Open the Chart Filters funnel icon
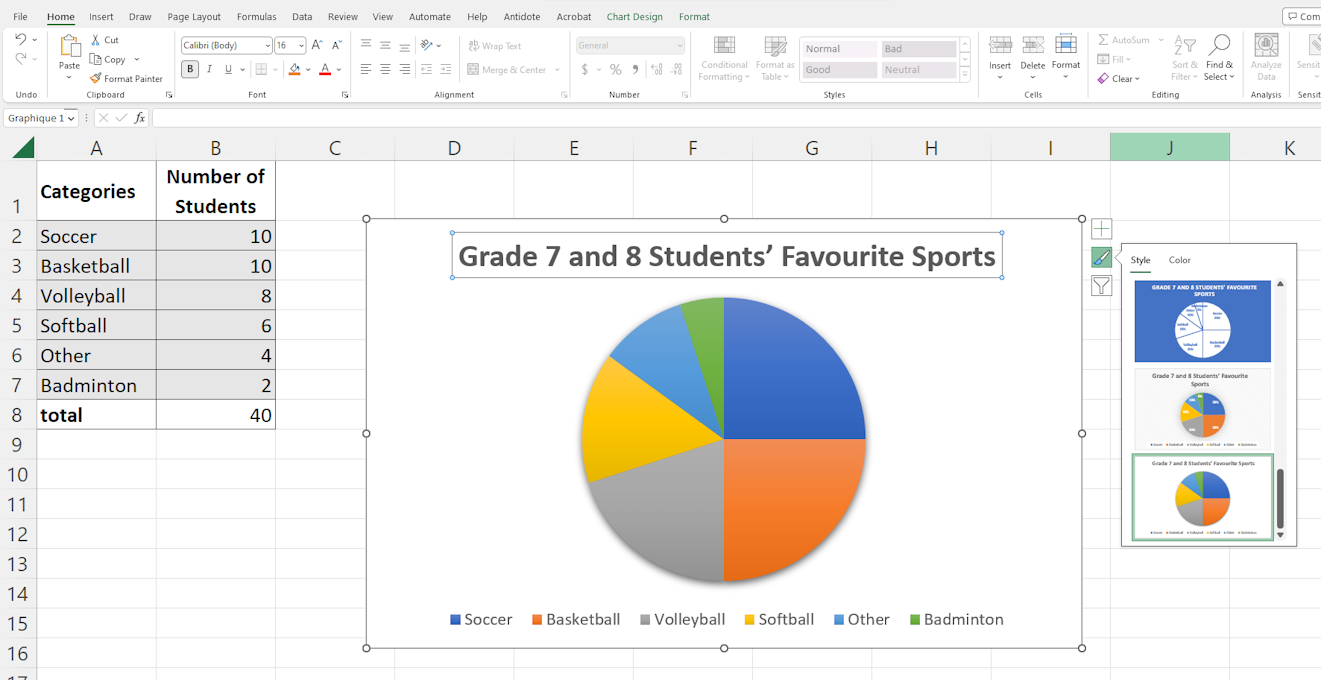The height and width of the screenshot is (680, 1321). coord(1101,286)
